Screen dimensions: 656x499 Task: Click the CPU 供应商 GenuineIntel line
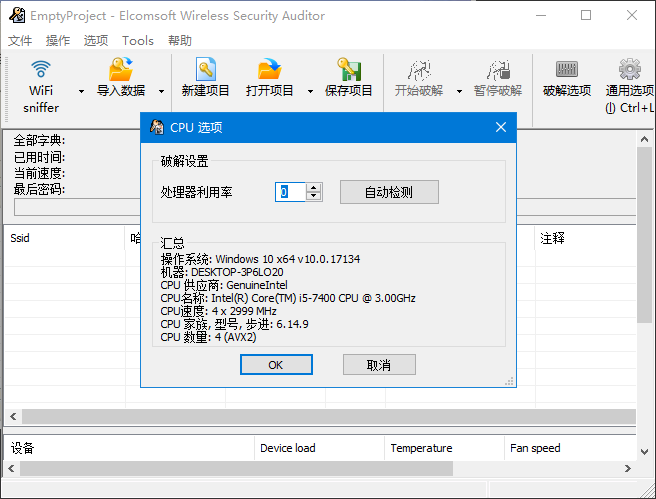pos(224,285)
